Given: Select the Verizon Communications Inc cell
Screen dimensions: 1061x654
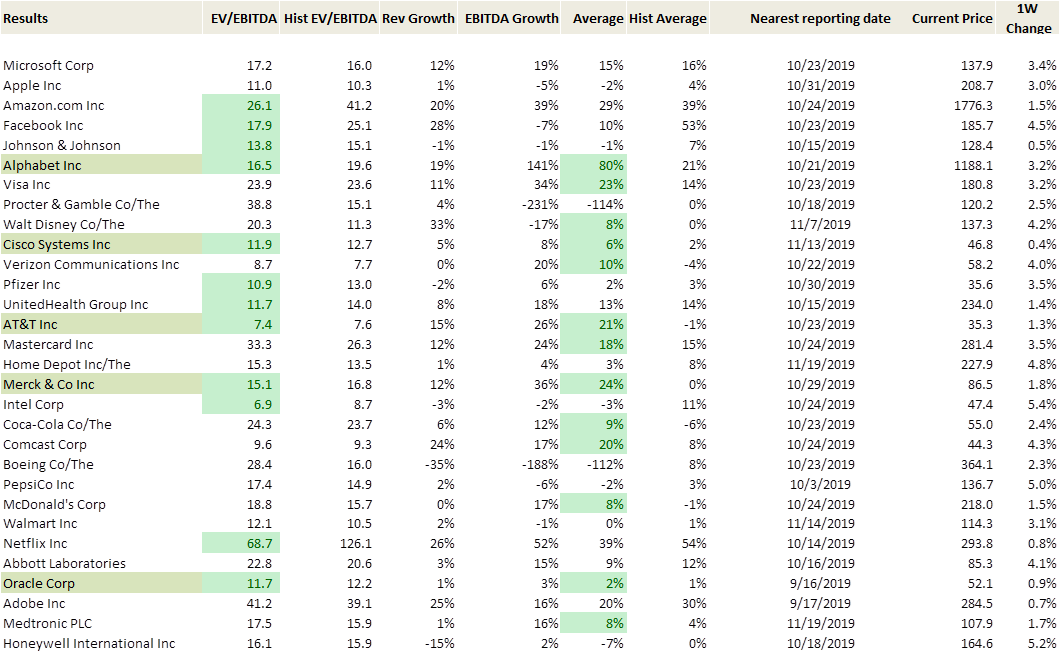Looking at the screenshot, I should (x=91, y=264).
